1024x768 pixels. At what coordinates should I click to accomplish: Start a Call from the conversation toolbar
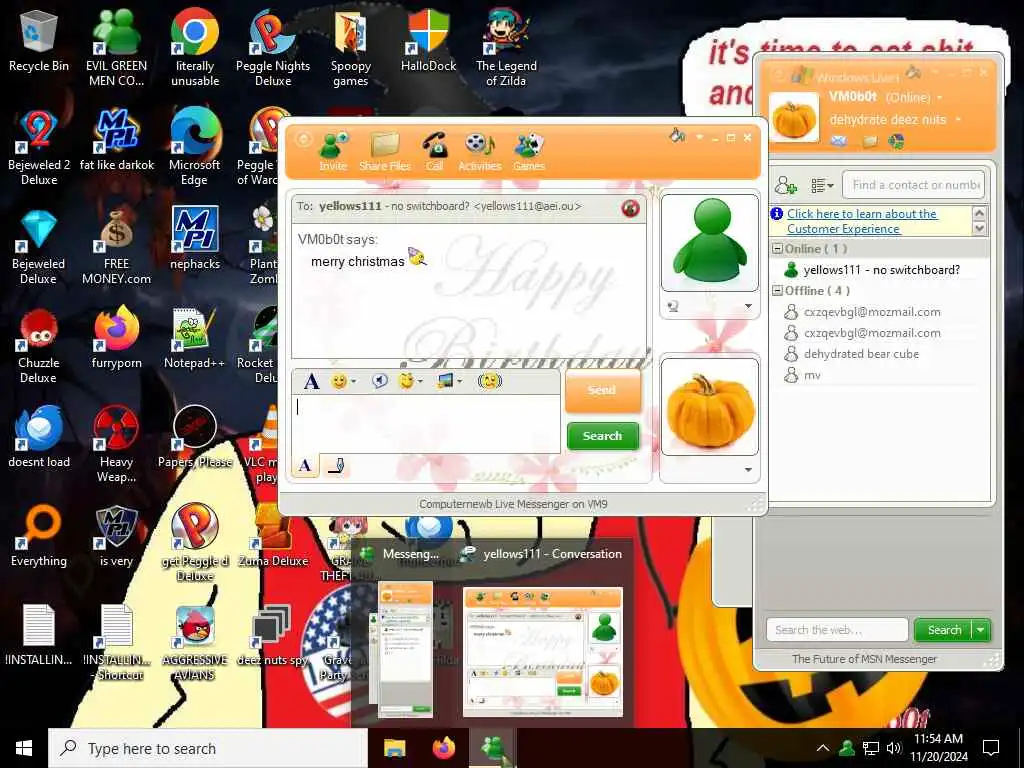[x=434, y=152]
